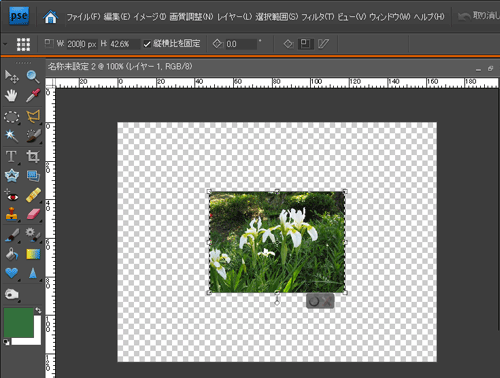This screenshot has height=378, width=500.
Task: Select the Hand tool
Action: (x=11, y=96)
